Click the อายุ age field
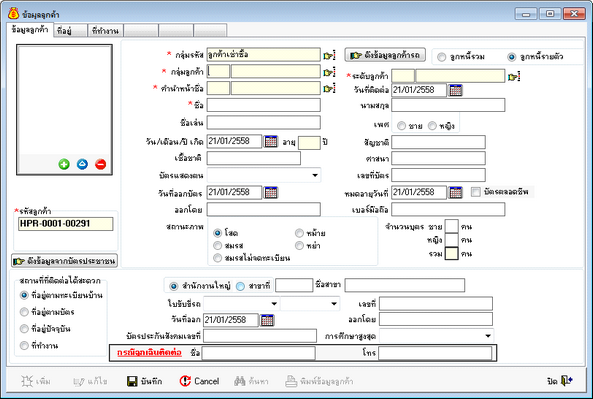Screen dimensions: 593x399 click(x=309, y=143)
